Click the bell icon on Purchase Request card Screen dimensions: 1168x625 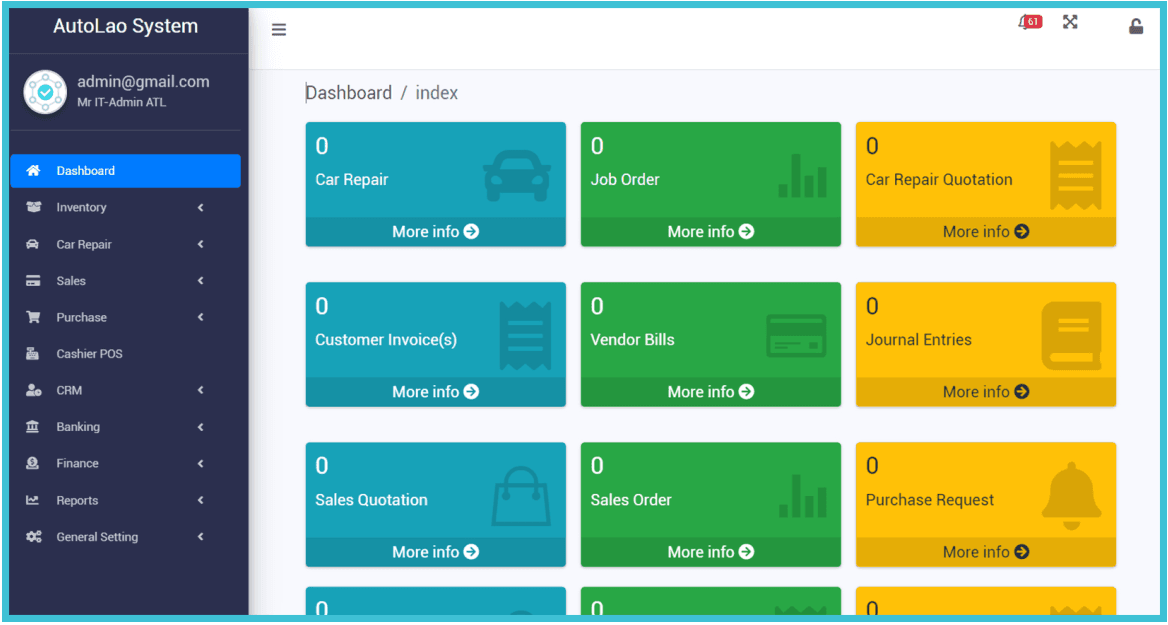[x=1071, y=493]
